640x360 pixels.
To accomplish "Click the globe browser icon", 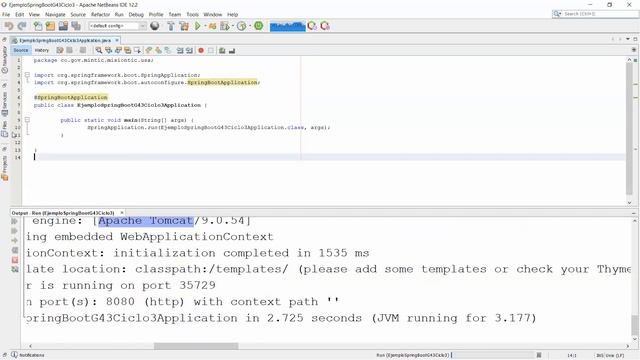I will coord(155,26).
